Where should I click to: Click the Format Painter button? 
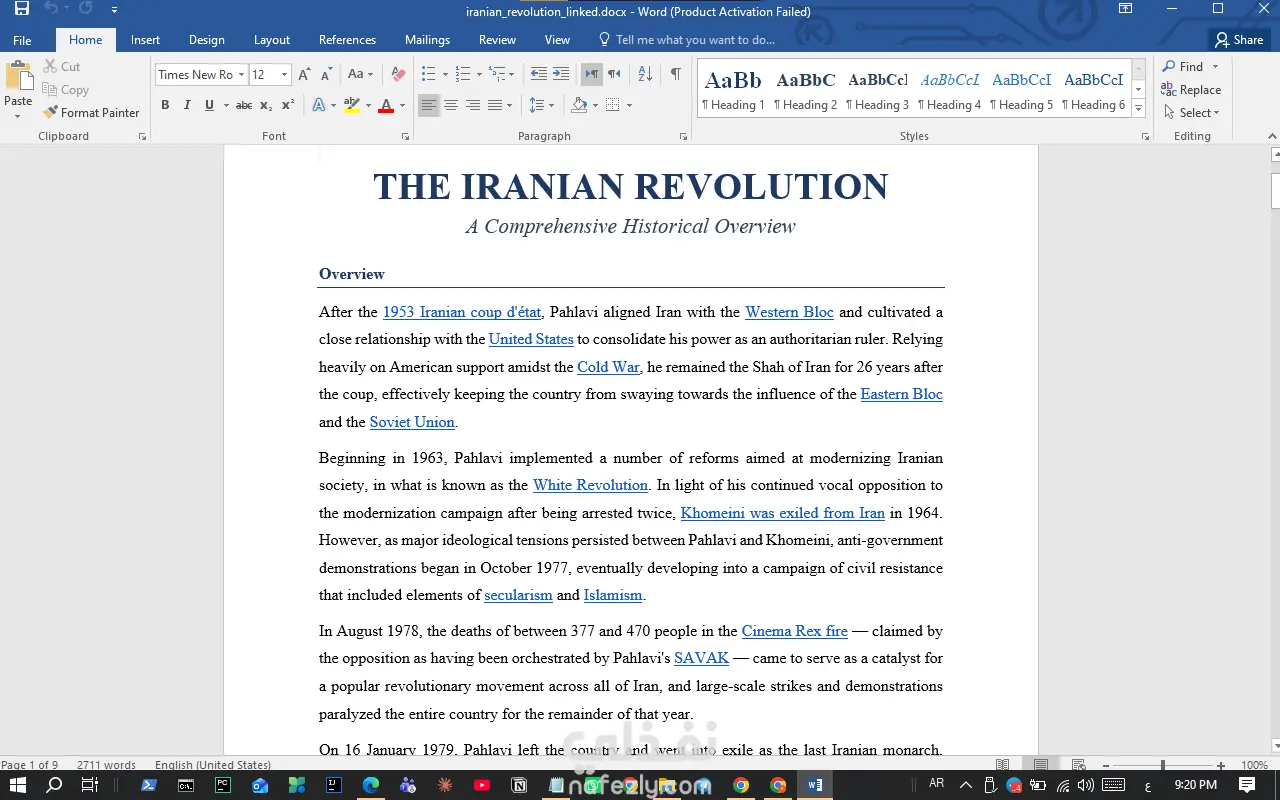(x=91, y=113)
